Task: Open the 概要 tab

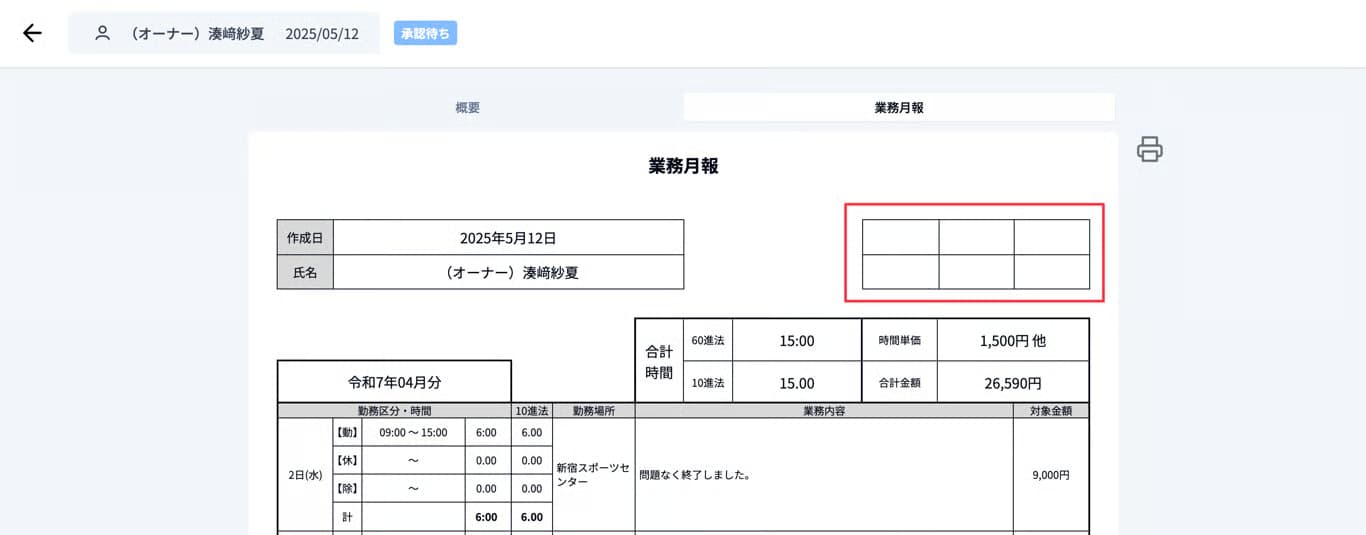Action: (467, 107)
